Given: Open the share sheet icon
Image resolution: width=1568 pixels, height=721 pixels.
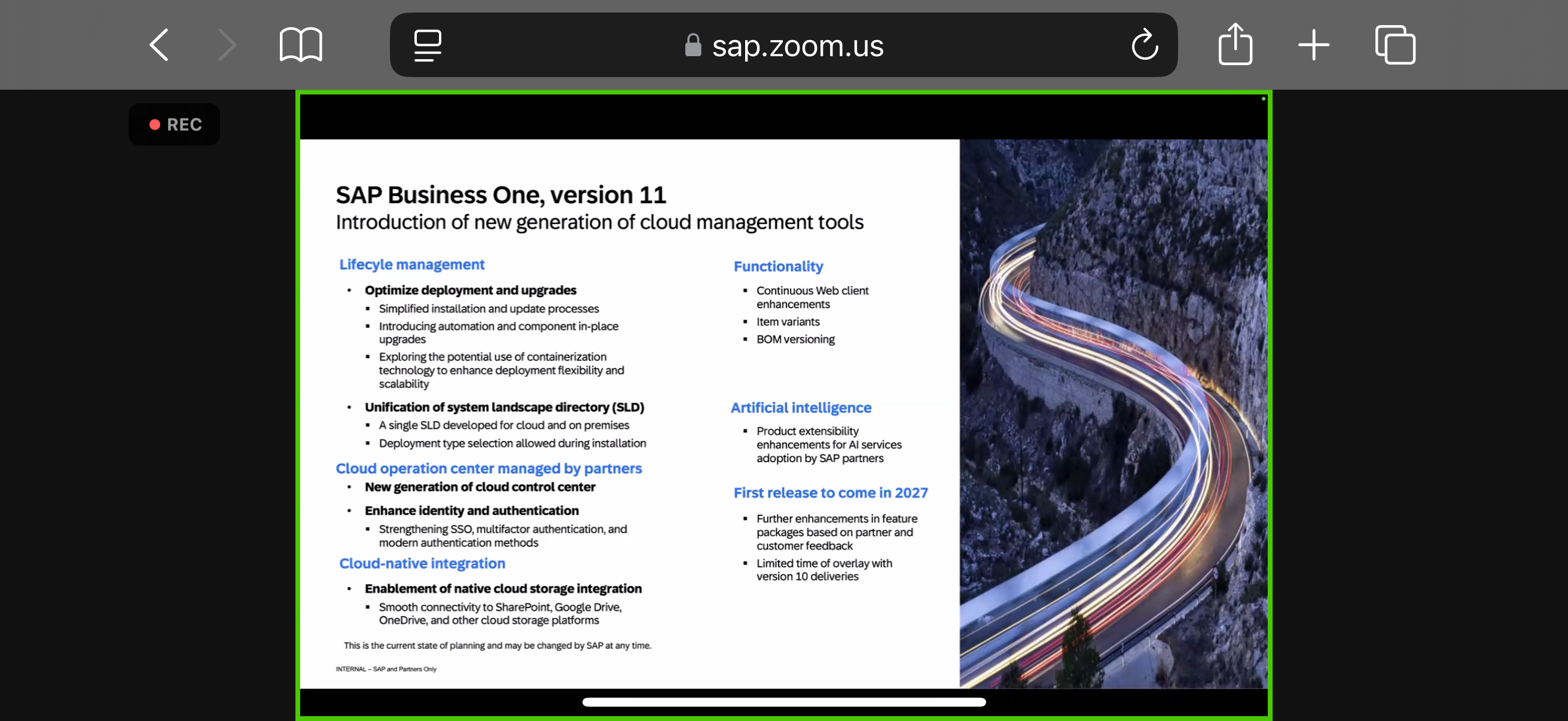Looking at the screenshot, I should point(1235,44).
